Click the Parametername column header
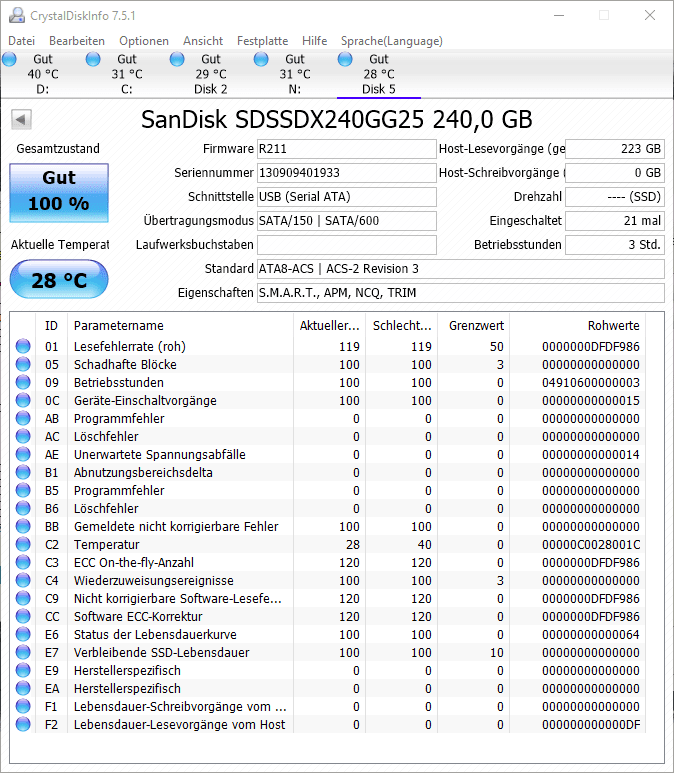Viewport: 674px width, 773px height. pyautogui.click(x=180, y=326)
